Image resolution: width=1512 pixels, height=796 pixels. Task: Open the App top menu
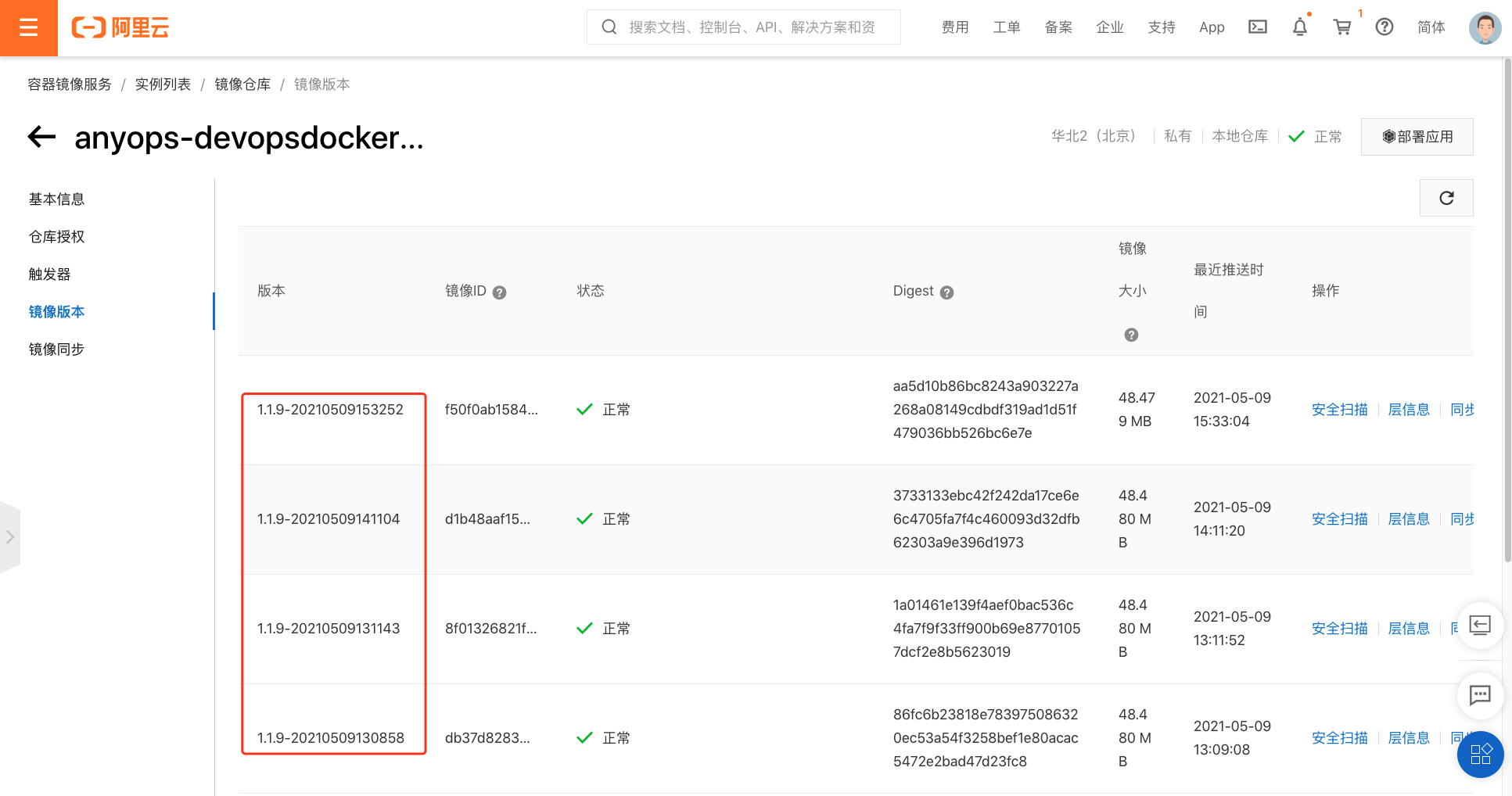[x=1212, y=27]
